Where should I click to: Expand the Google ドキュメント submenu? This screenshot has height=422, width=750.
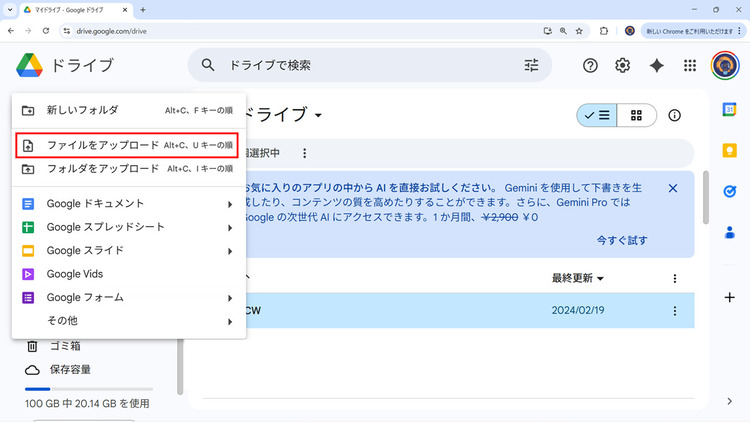[128, 204]
